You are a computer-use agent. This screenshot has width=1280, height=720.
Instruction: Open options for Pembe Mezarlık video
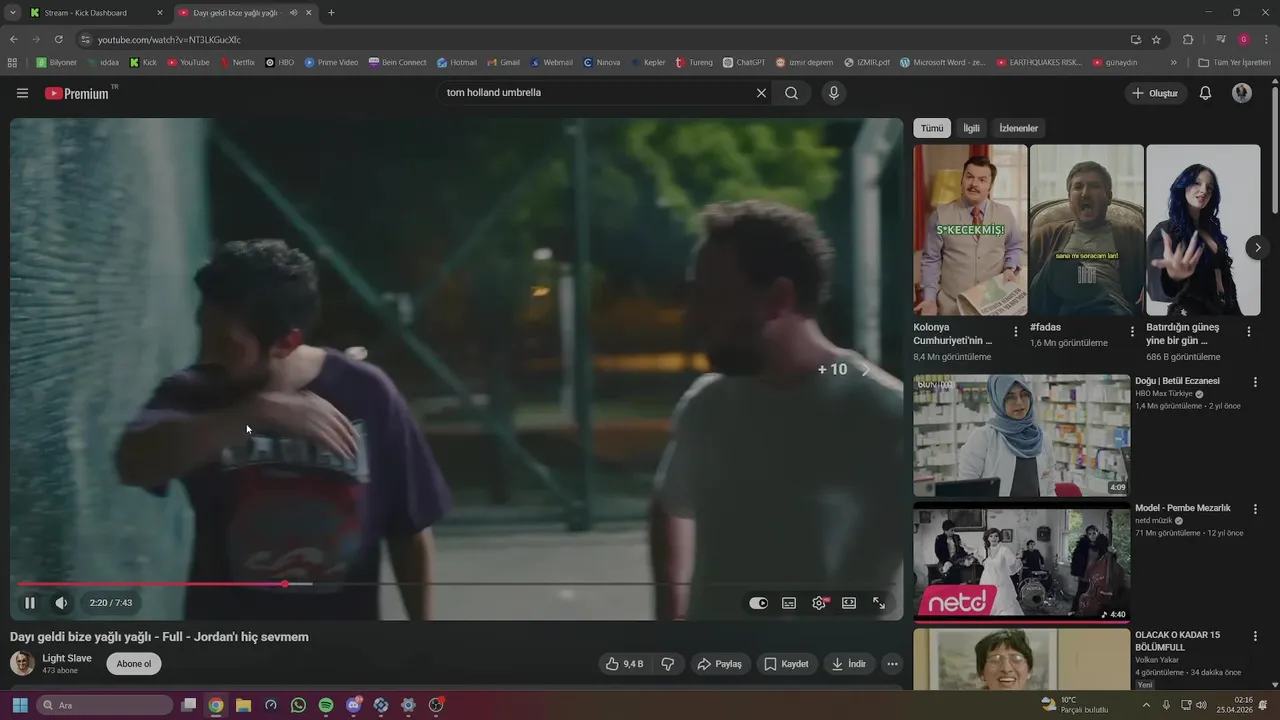click(1255, 509)
